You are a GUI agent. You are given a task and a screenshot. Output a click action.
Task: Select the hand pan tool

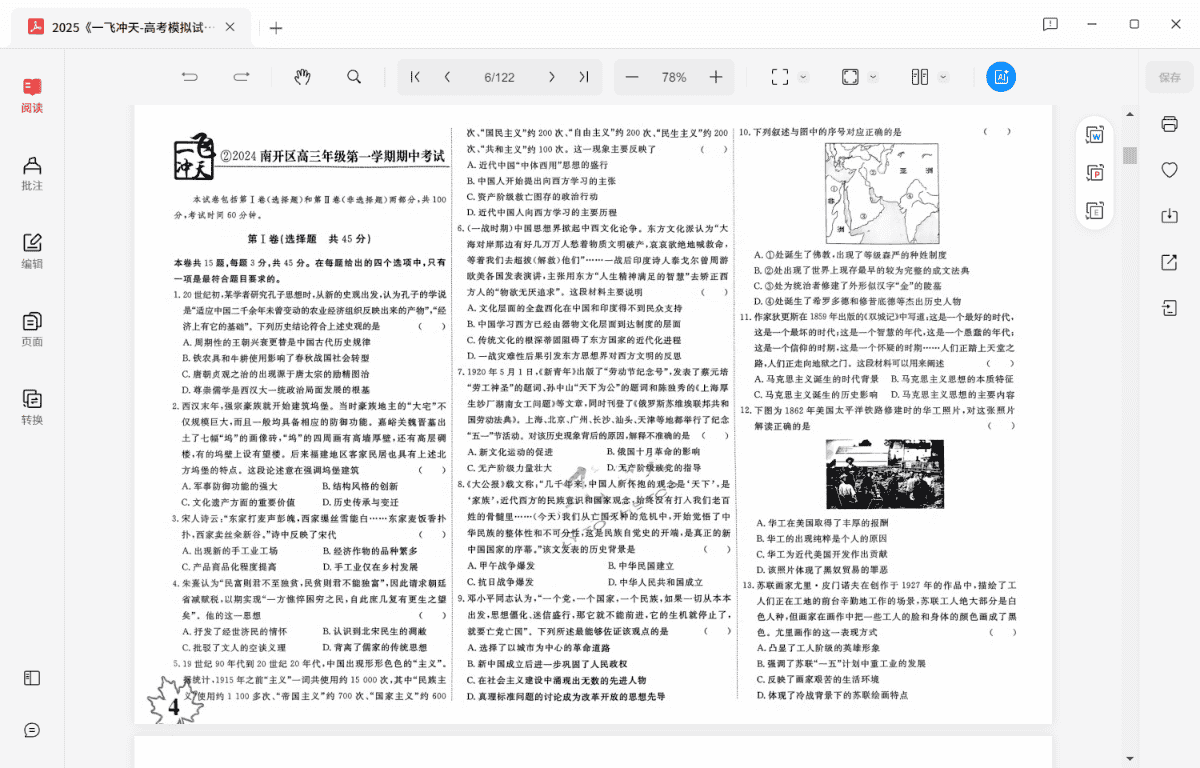coord(303,77)
